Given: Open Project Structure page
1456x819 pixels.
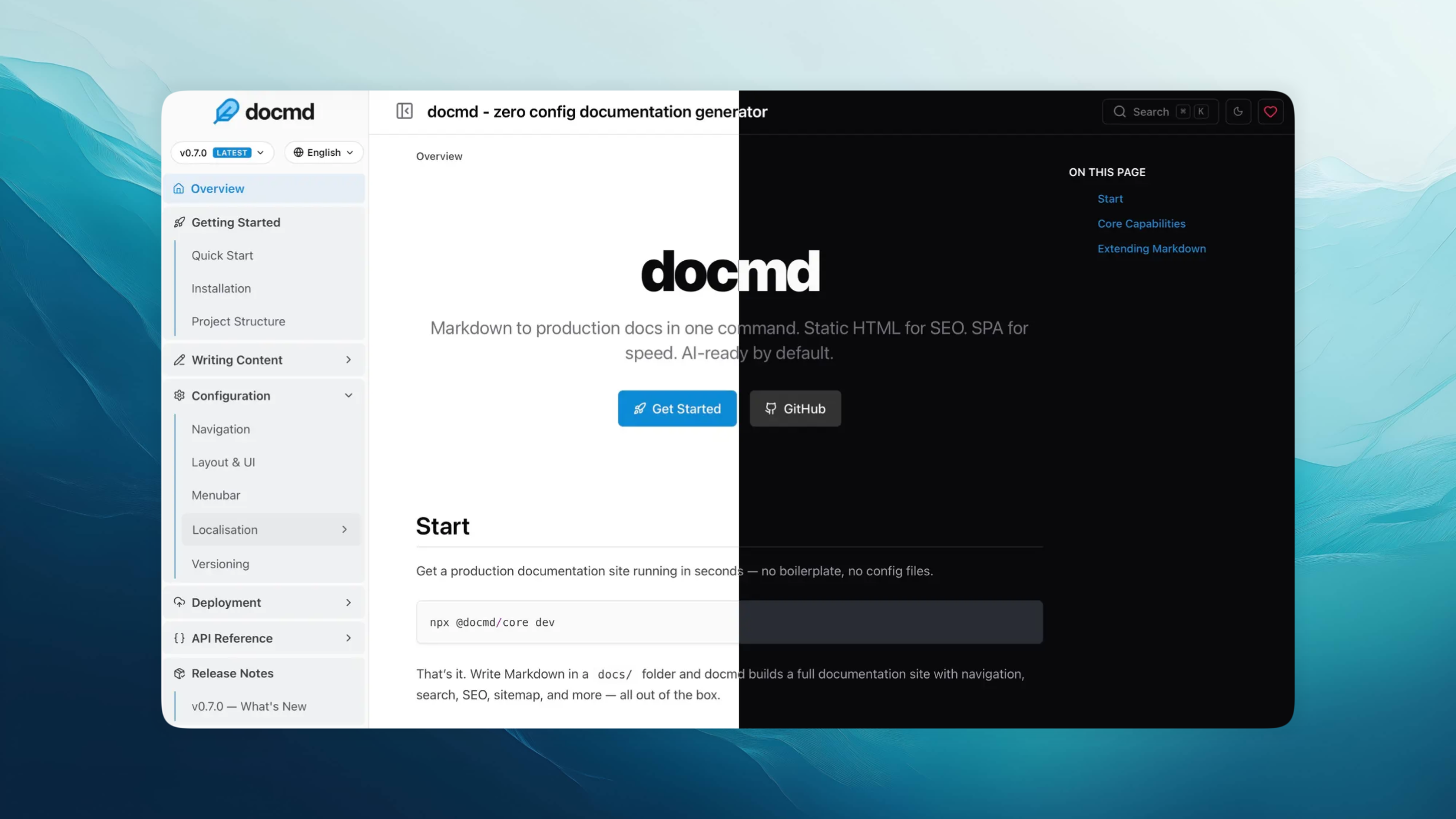Looking at the screenshot, I should pyautogui.click(x=238, y=321).
